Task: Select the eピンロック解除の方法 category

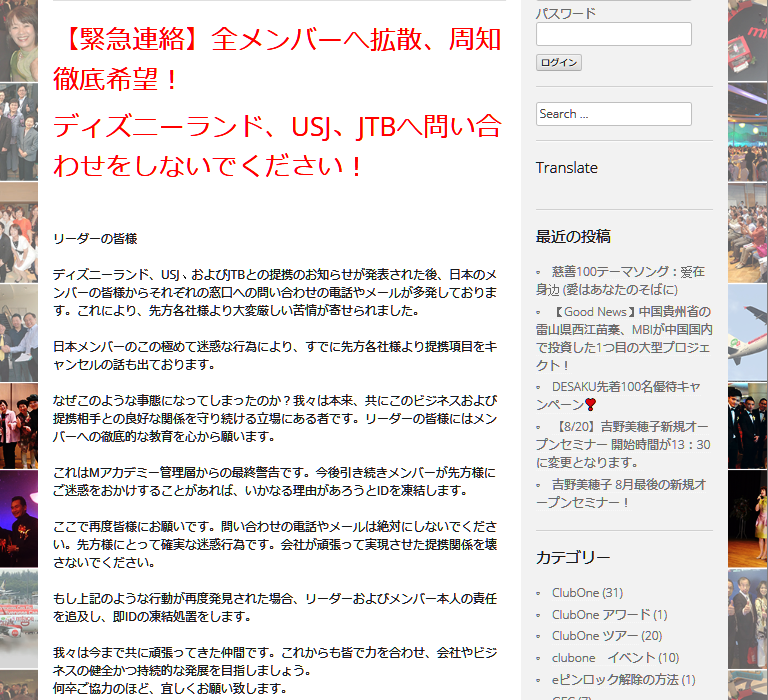Action: click(x=624, y=679)
